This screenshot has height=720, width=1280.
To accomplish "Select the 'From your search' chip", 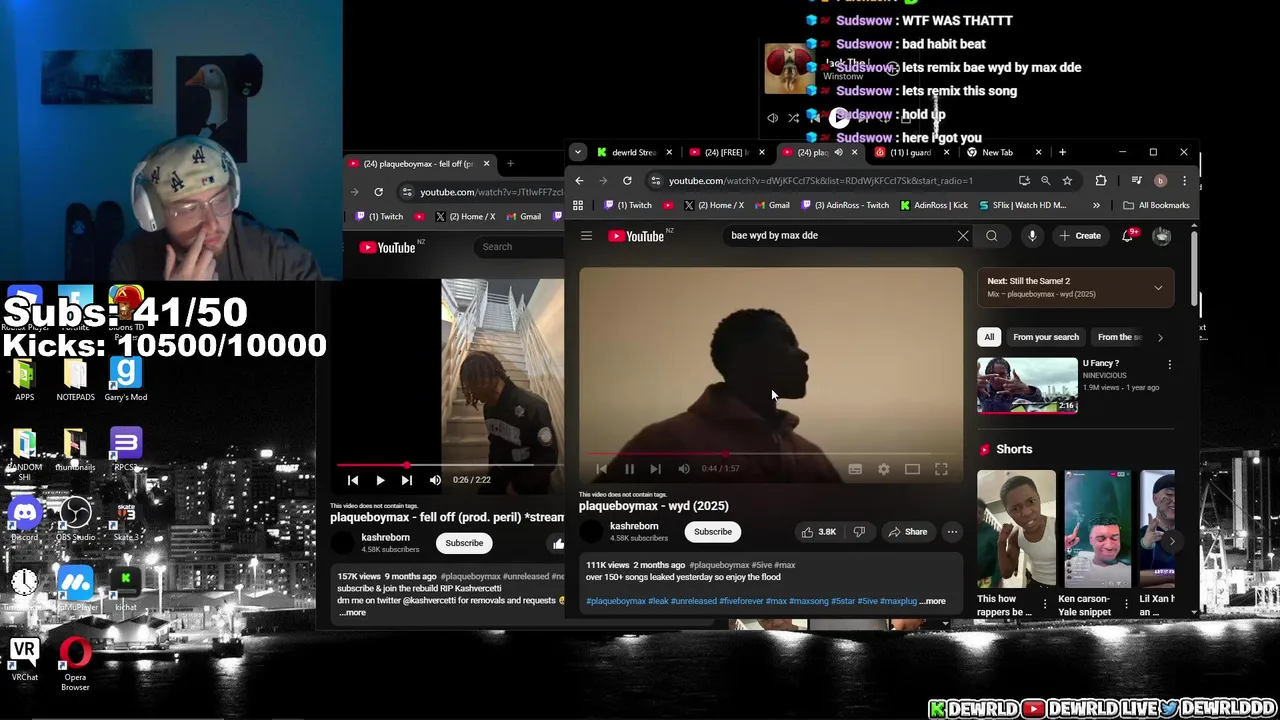I will (1046, 337).
